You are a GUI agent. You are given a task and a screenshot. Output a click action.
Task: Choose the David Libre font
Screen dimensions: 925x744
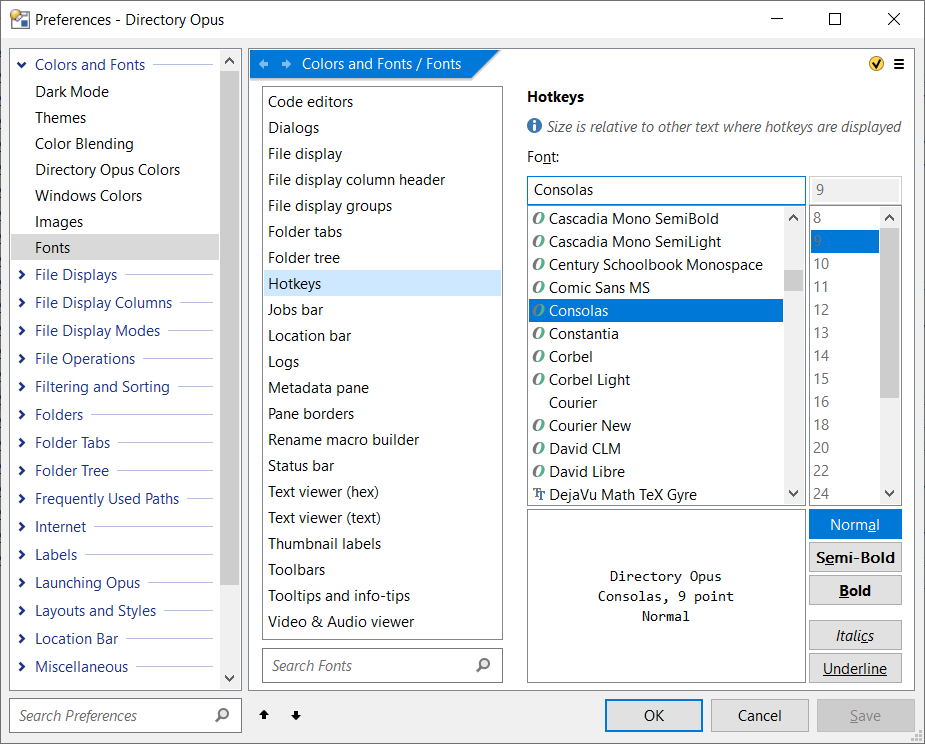(656, 471)
